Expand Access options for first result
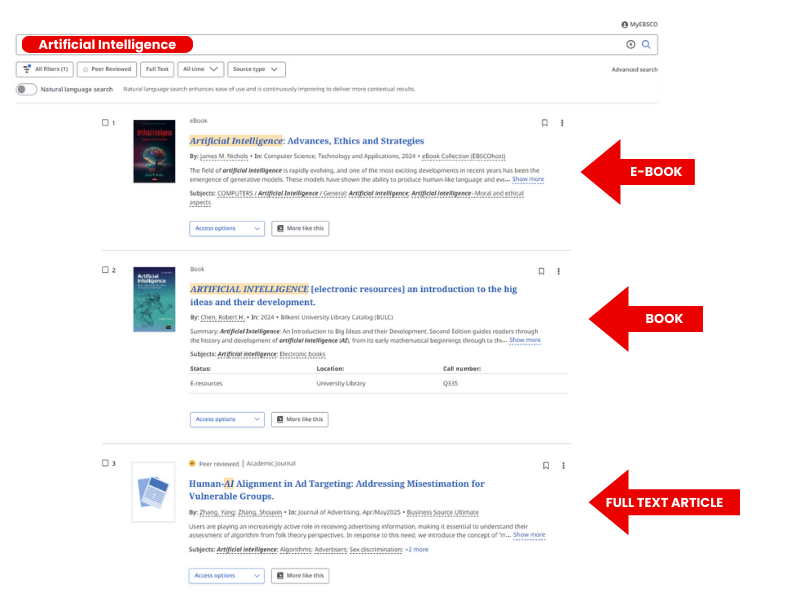 [227, 228]
